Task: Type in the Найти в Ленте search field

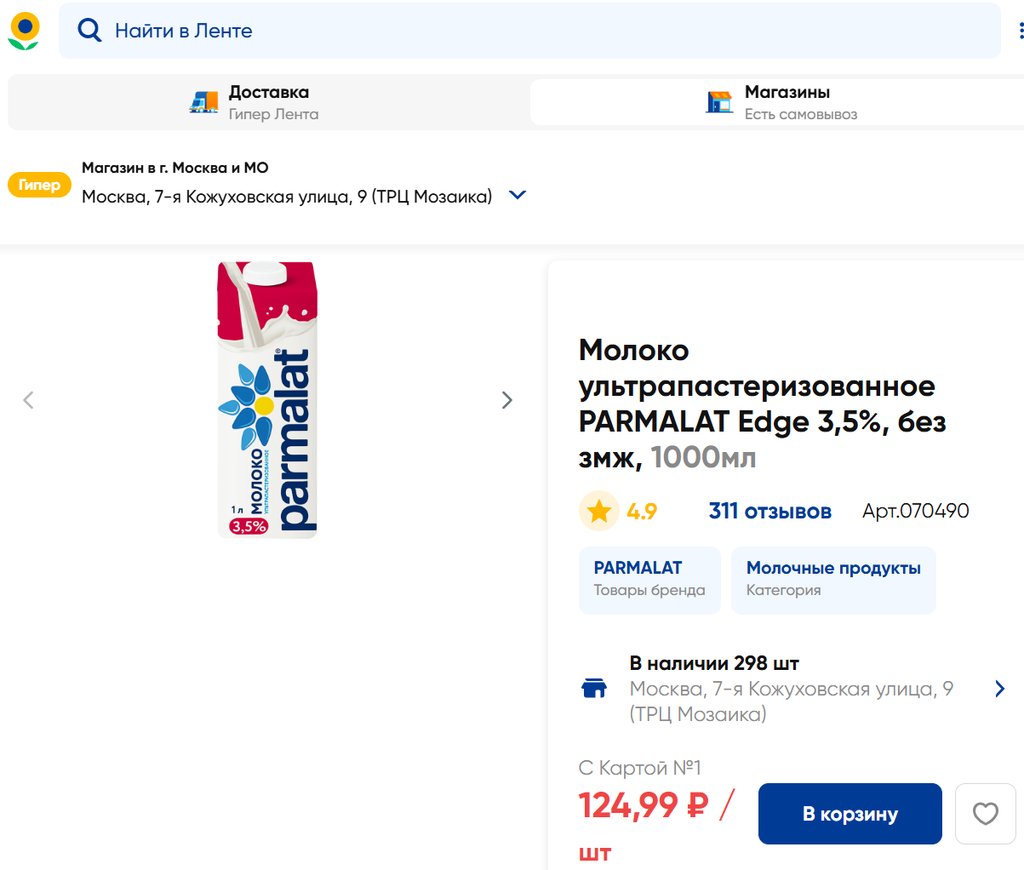Action: [540, 31]
